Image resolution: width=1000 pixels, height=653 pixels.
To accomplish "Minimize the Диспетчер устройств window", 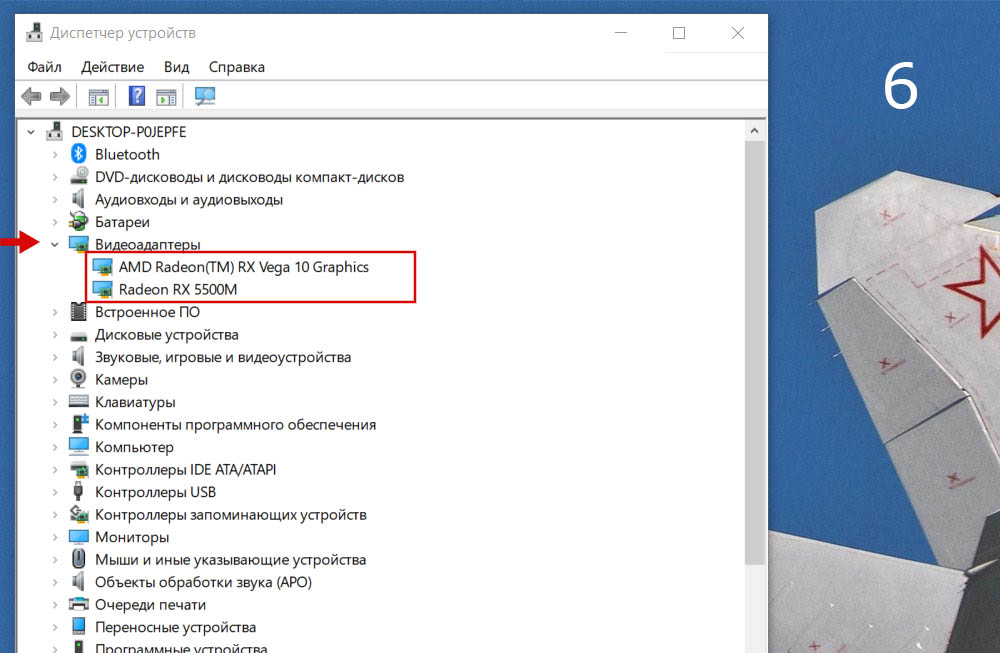I will click(621, 33).
